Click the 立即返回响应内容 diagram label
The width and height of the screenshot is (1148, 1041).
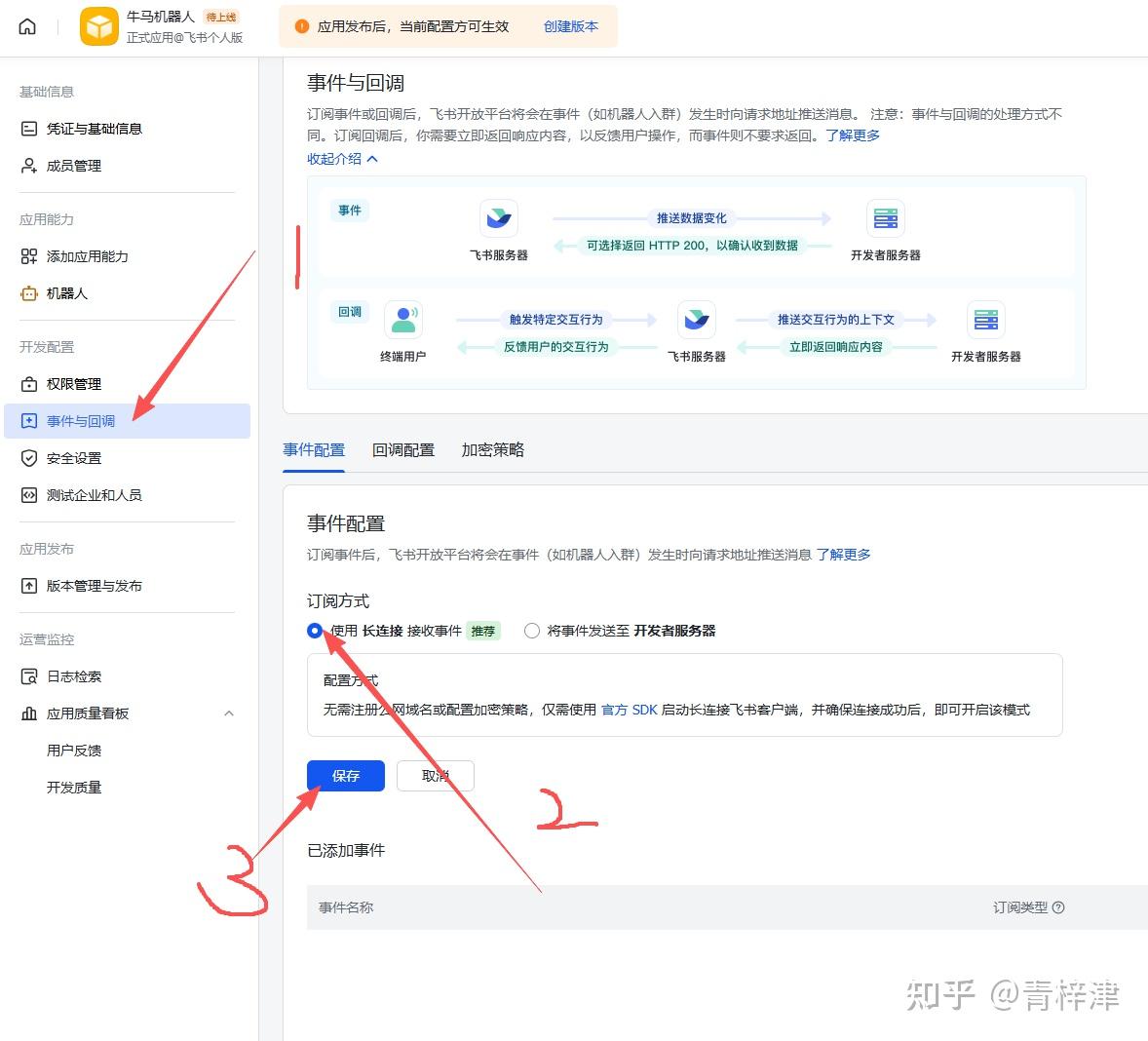coord(835,347)
